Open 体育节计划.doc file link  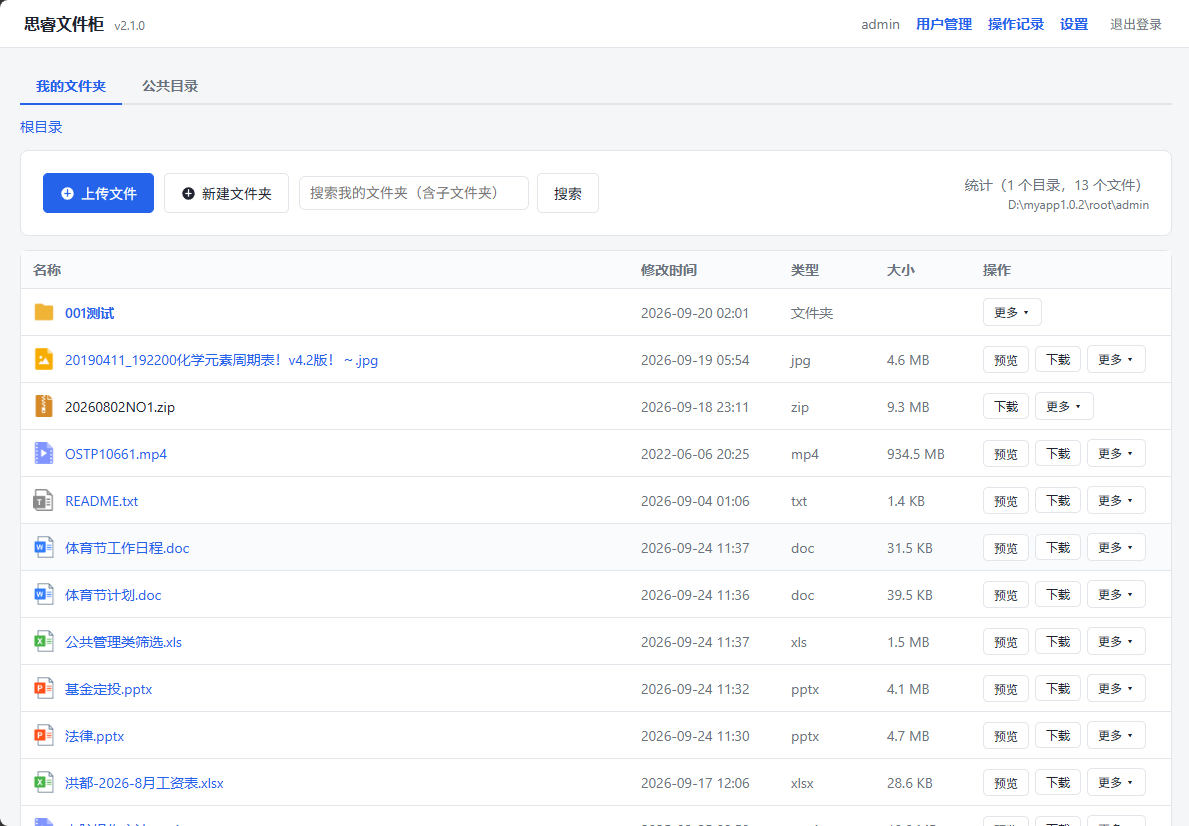pyautogui.click(x=113, y=595)
